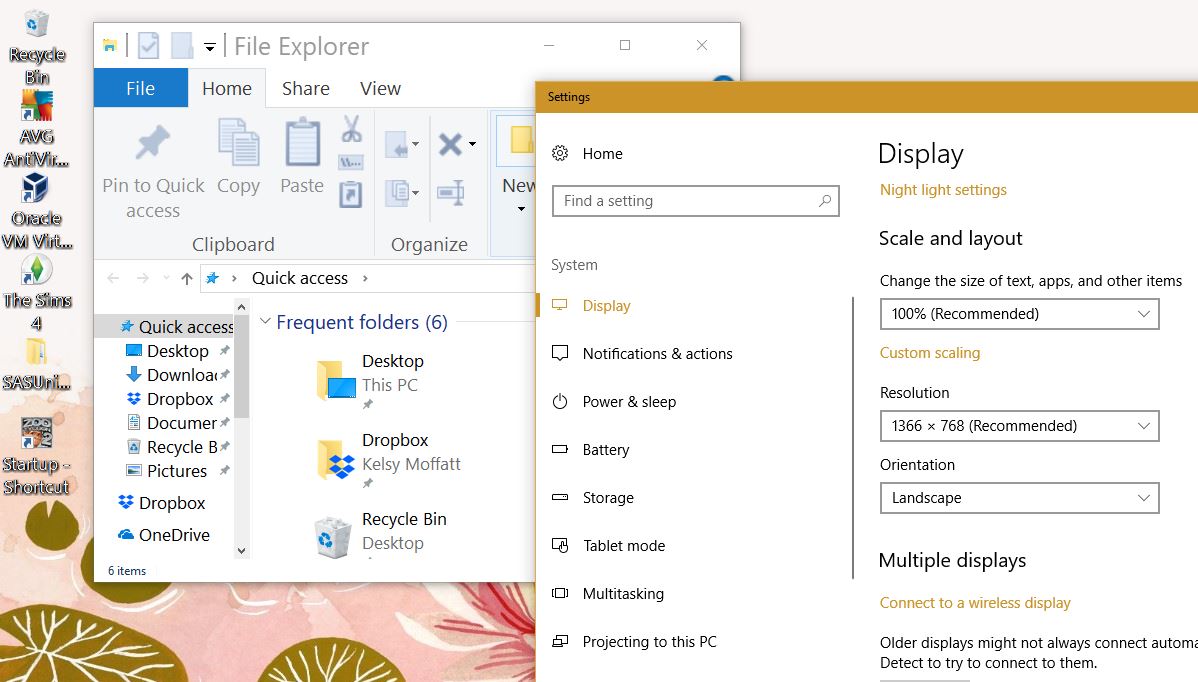Image resolution: width=1198 pixels, height=682 pixels.
Task: Select Power & sleep in Settings sidebar
Action: (629, 402)
